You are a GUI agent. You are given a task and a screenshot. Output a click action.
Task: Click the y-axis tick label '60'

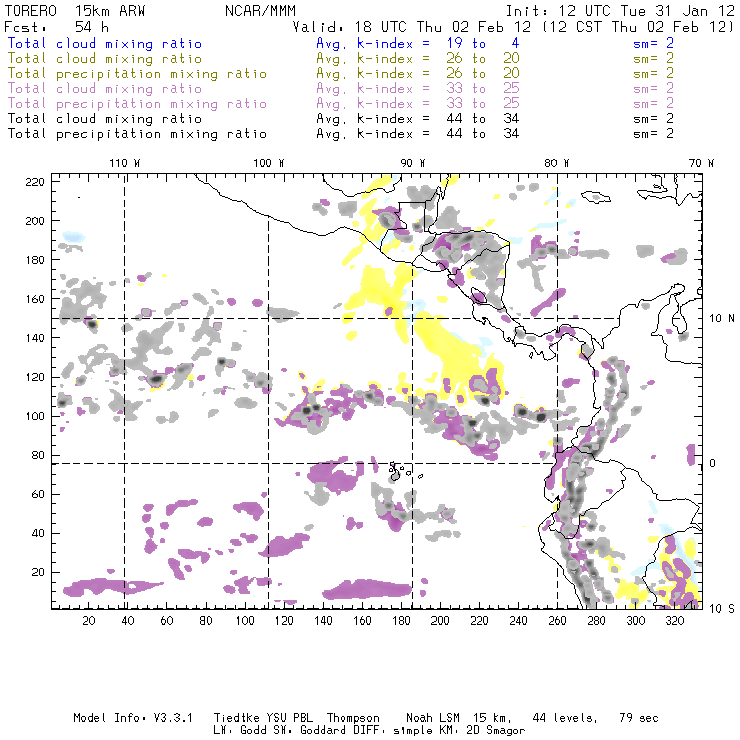coord(38,495)
